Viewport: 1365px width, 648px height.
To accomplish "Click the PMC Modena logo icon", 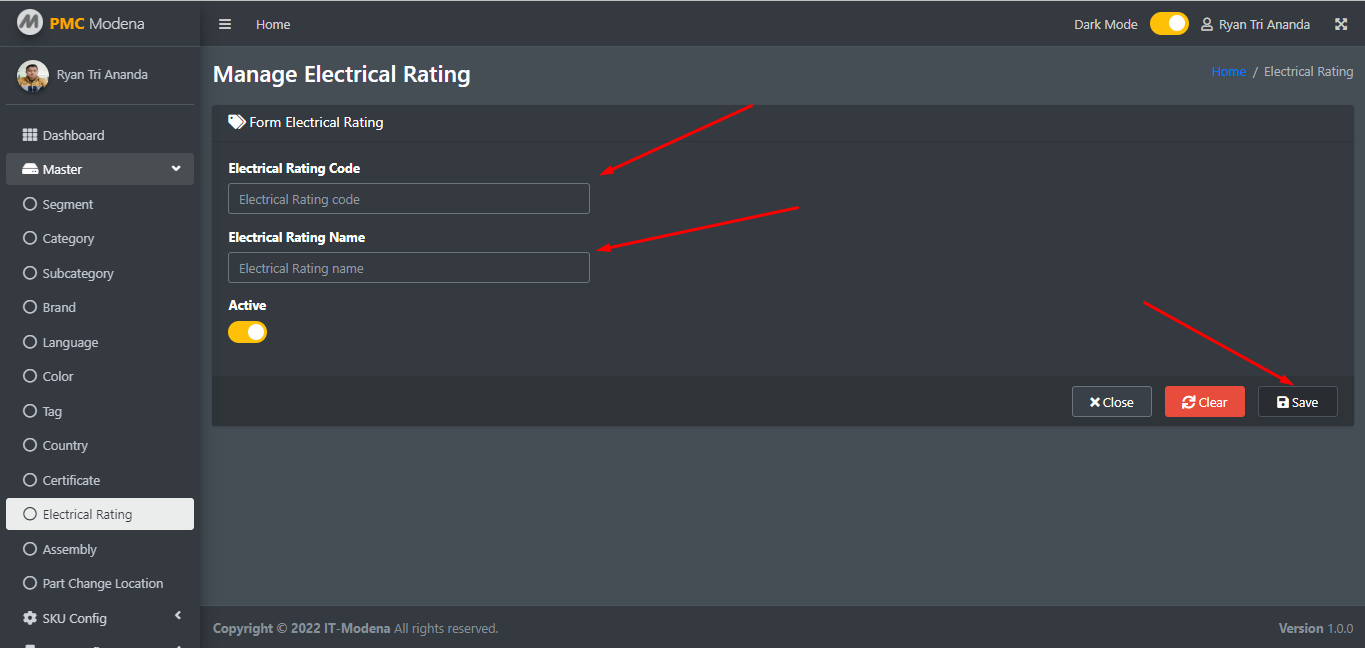I will pos(30,21).
